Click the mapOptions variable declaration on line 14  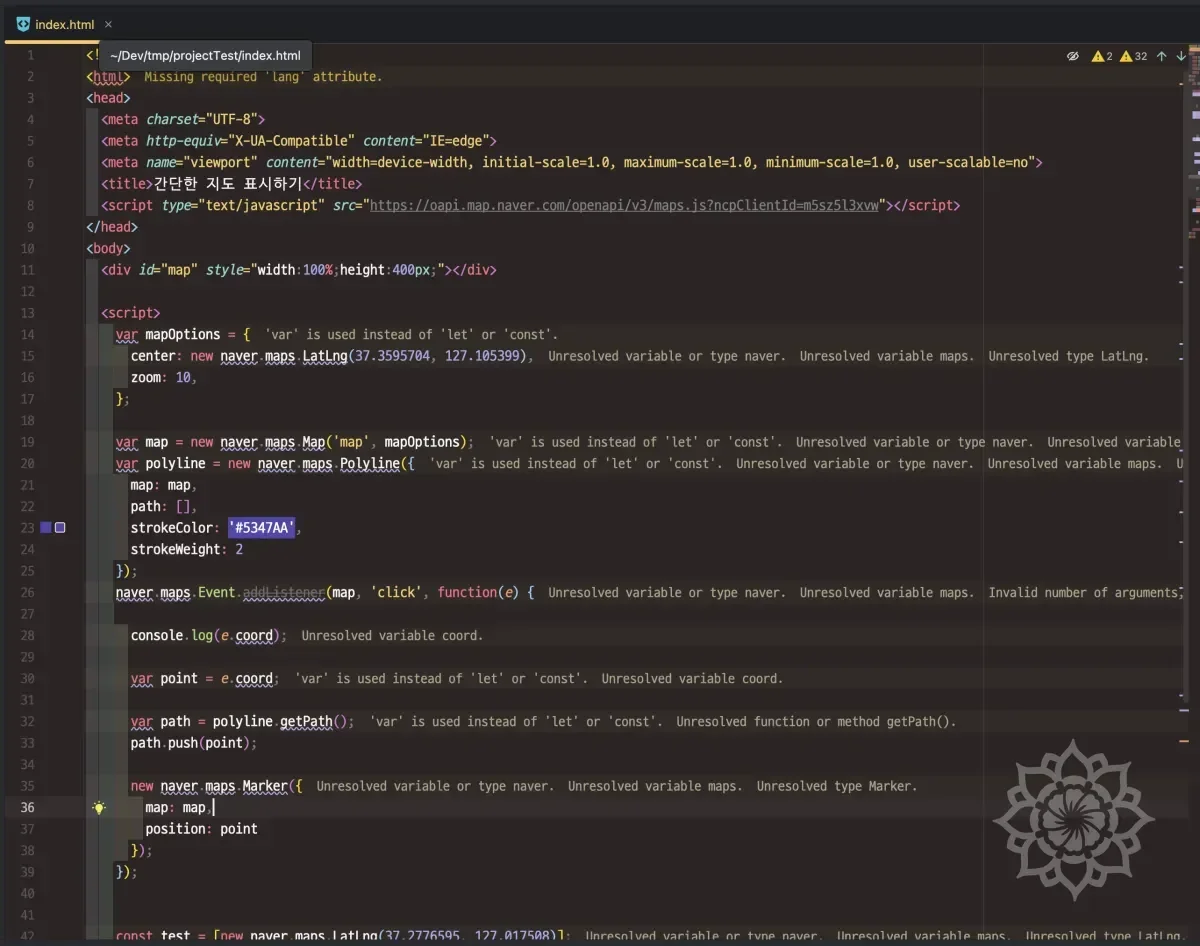point(183,334)
